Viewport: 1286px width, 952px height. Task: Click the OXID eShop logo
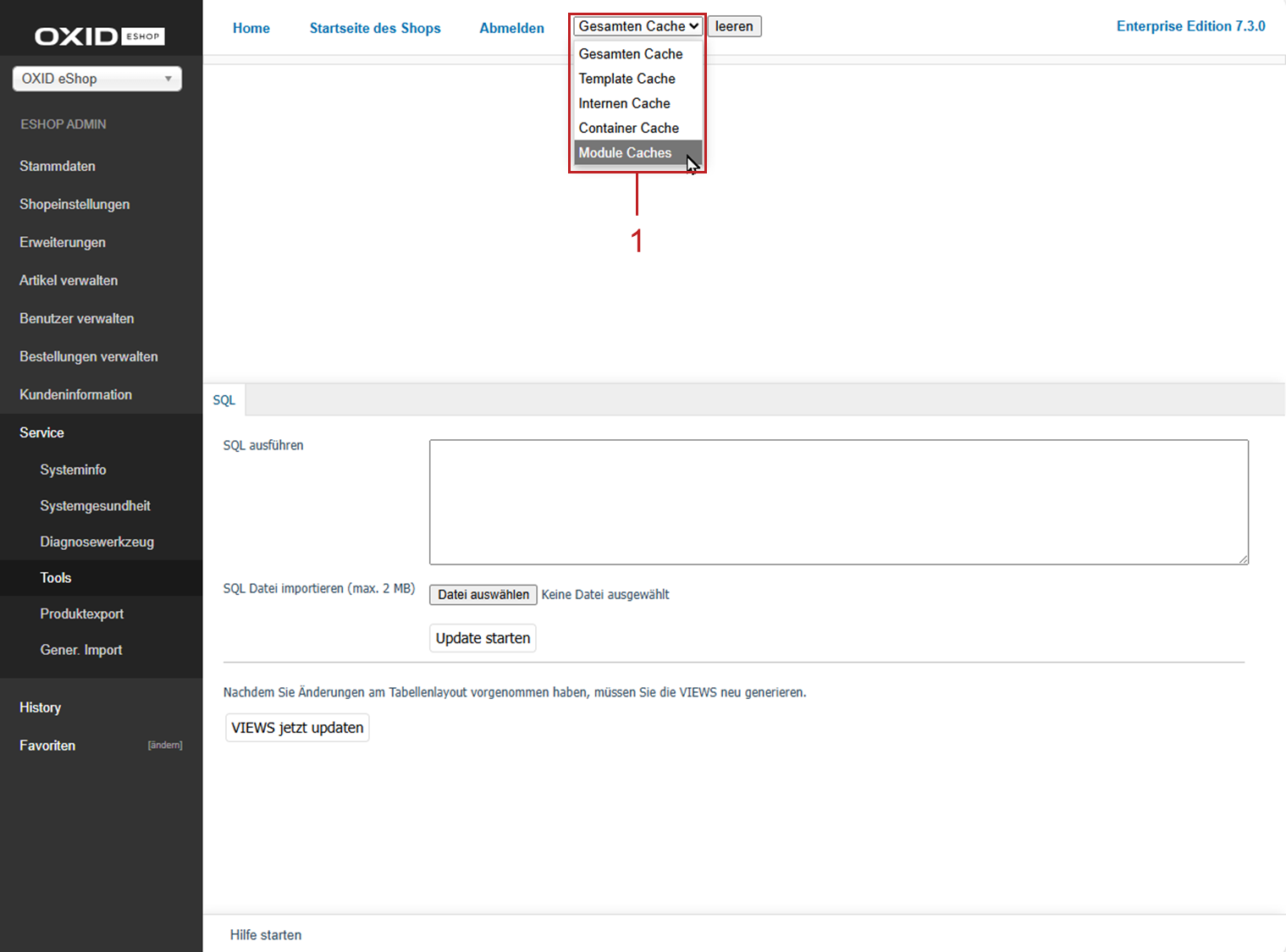(99, 36)
